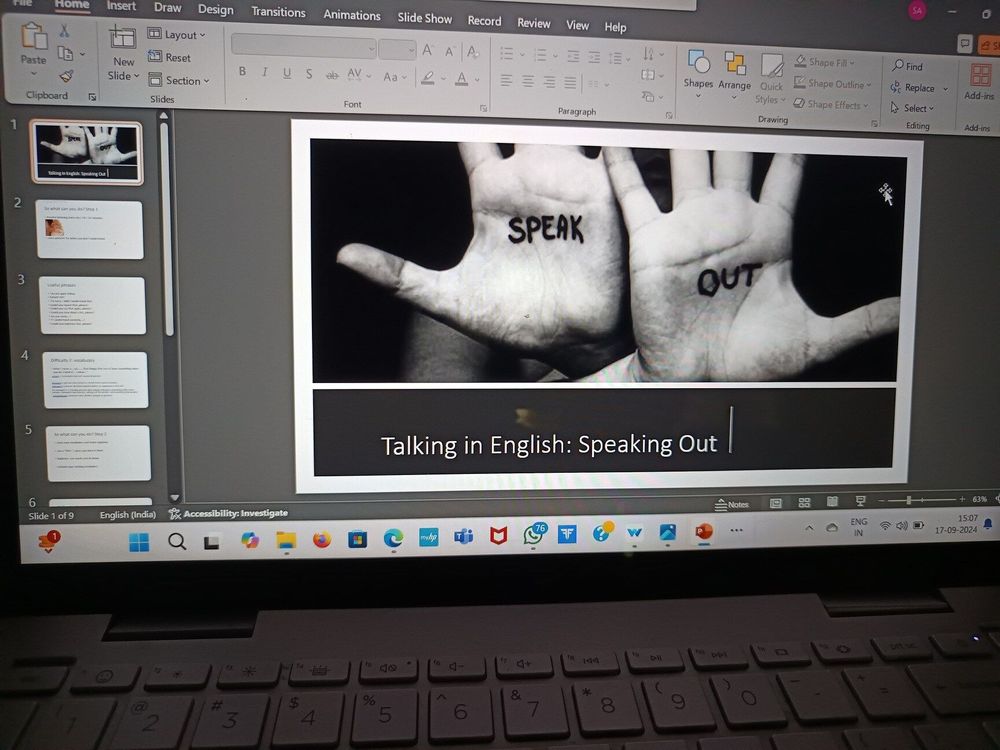This screenshot has width=1000, height=750.
Task: Click the Cut scissors icon
Action: [x=64, y=30]
